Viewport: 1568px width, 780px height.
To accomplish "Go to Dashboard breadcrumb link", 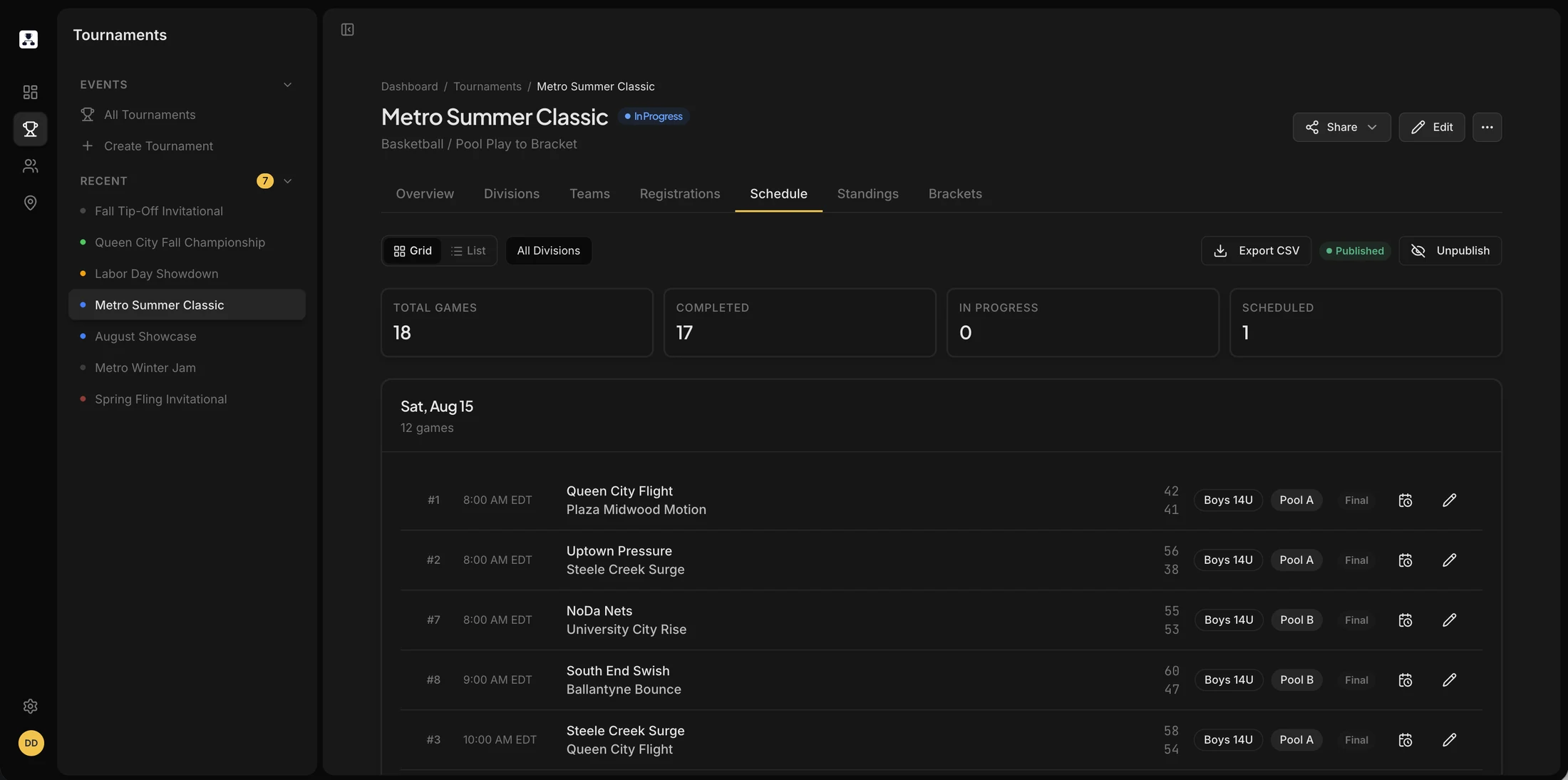I will click(409, 87).
